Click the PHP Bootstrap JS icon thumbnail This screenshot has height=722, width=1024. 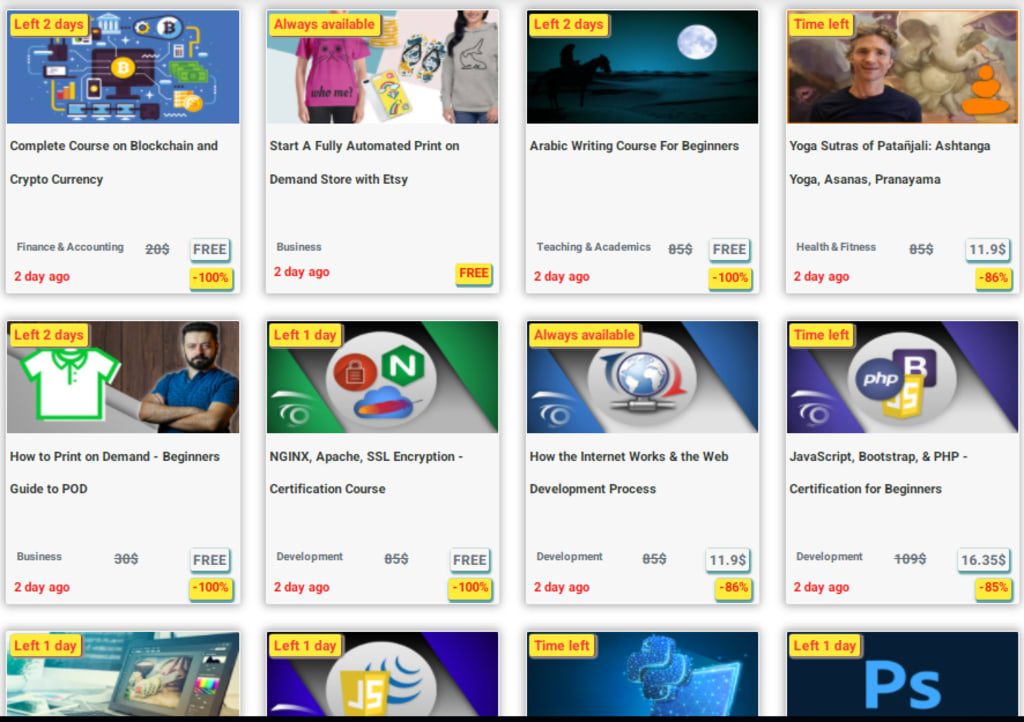(x=902, y=377)
